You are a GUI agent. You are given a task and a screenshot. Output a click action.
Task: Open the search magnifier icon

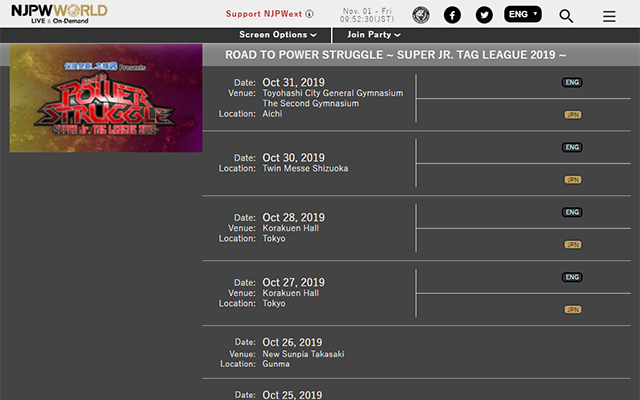coord(566,16)
